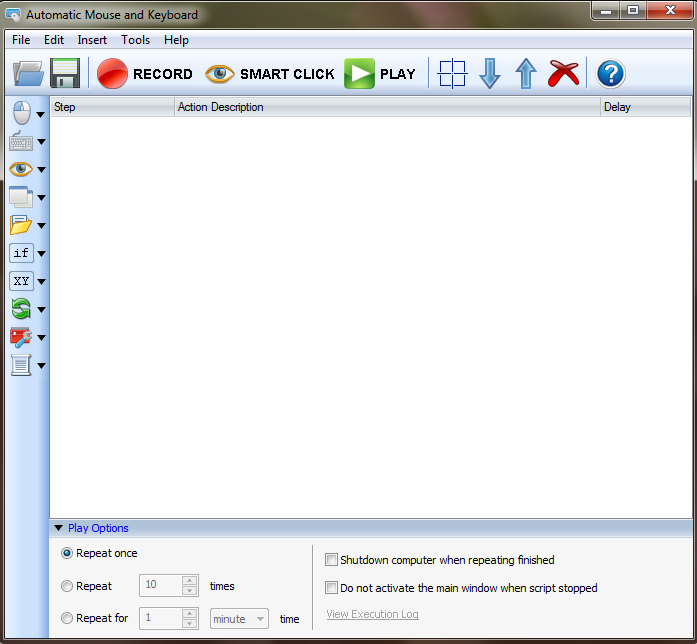Check Do not activate main window option
The width and height of the screenshot is (697, 644).
coord(332,588)
